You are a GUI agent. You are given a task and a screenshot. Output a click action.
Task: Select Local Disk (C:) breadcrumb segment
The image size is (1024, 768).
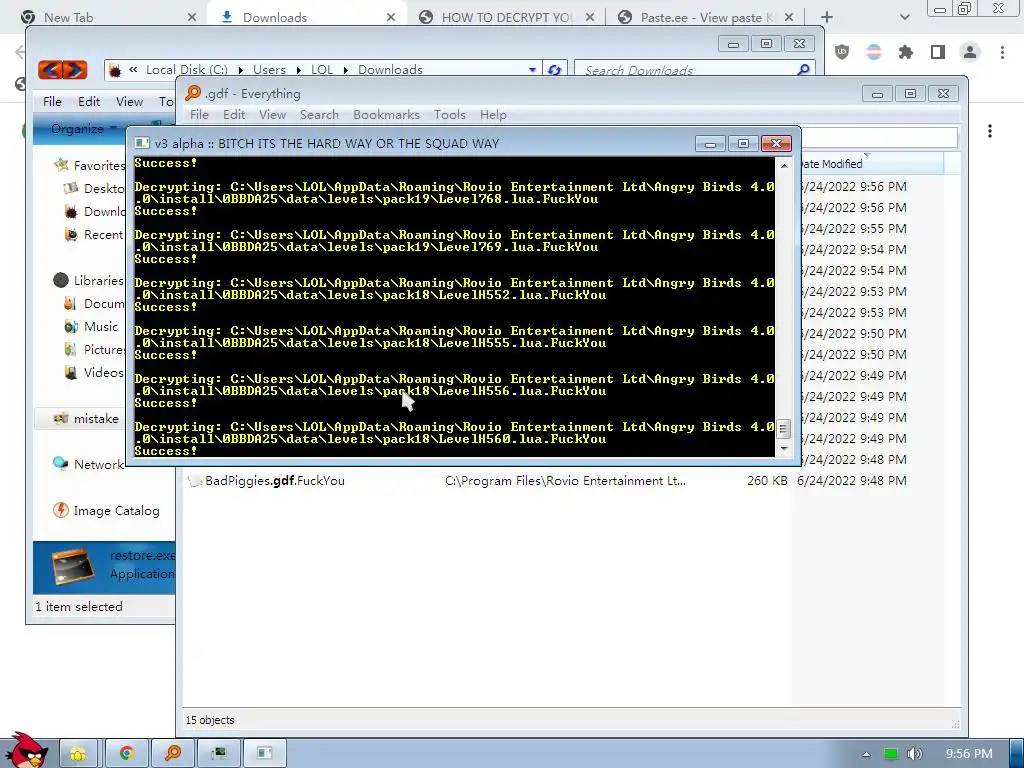[187, 70]
